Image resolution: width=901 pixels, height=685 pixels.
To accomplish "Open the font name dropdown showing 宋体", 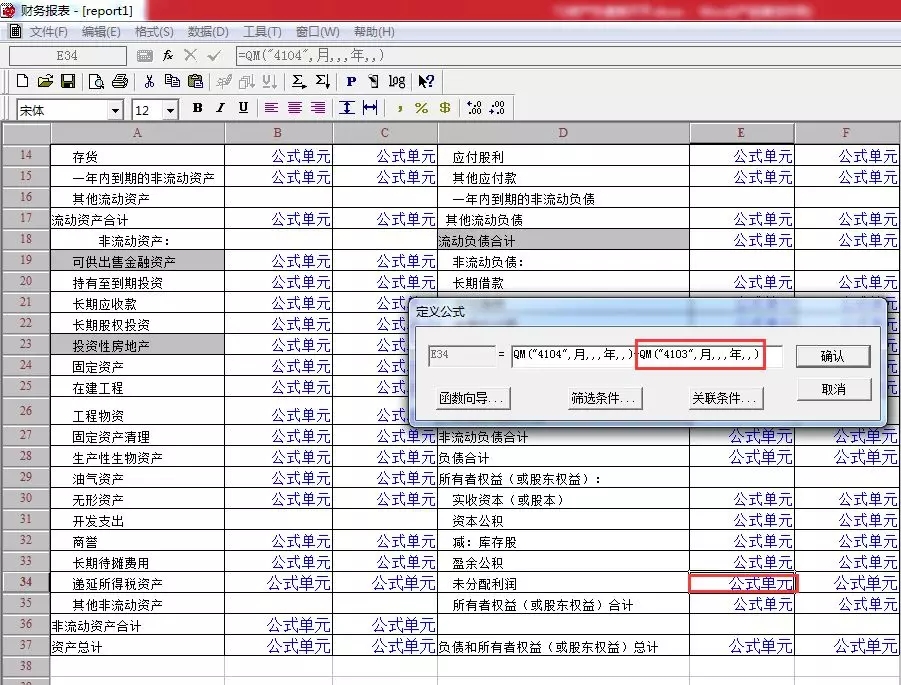I will click(x=116, y=108).
